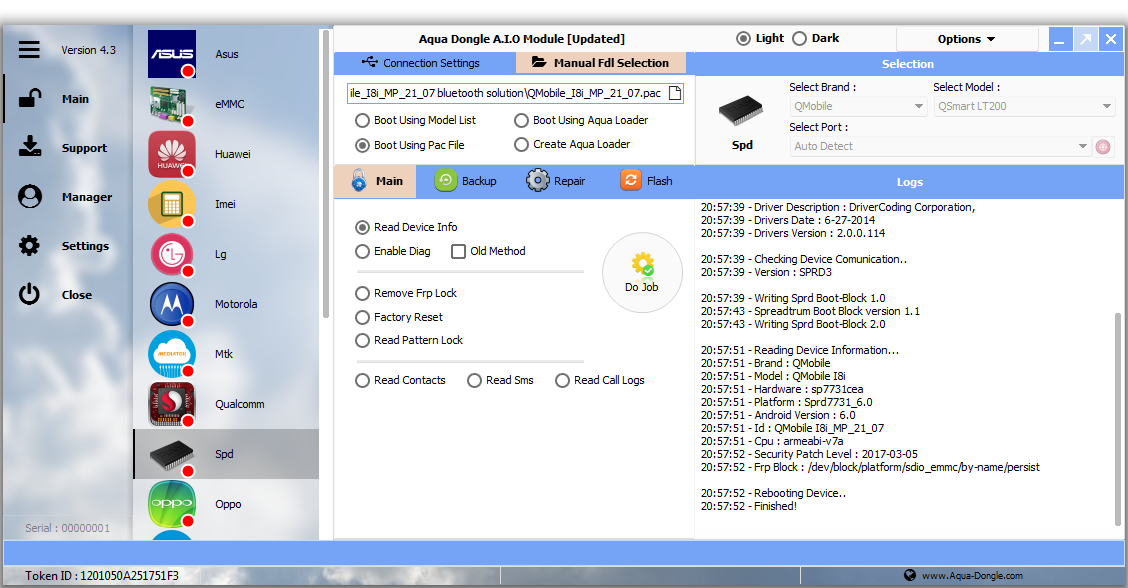Switch to the Main operations tab

click(x=376, y=181)
